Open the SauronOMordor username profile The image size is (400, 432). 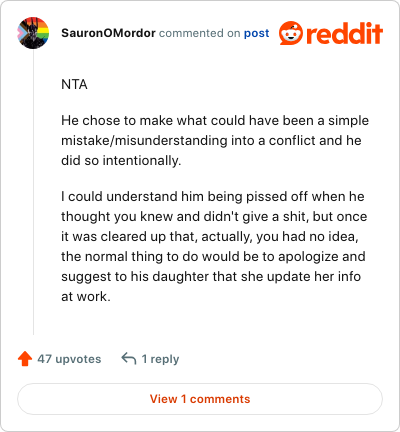tap(108, 33)
